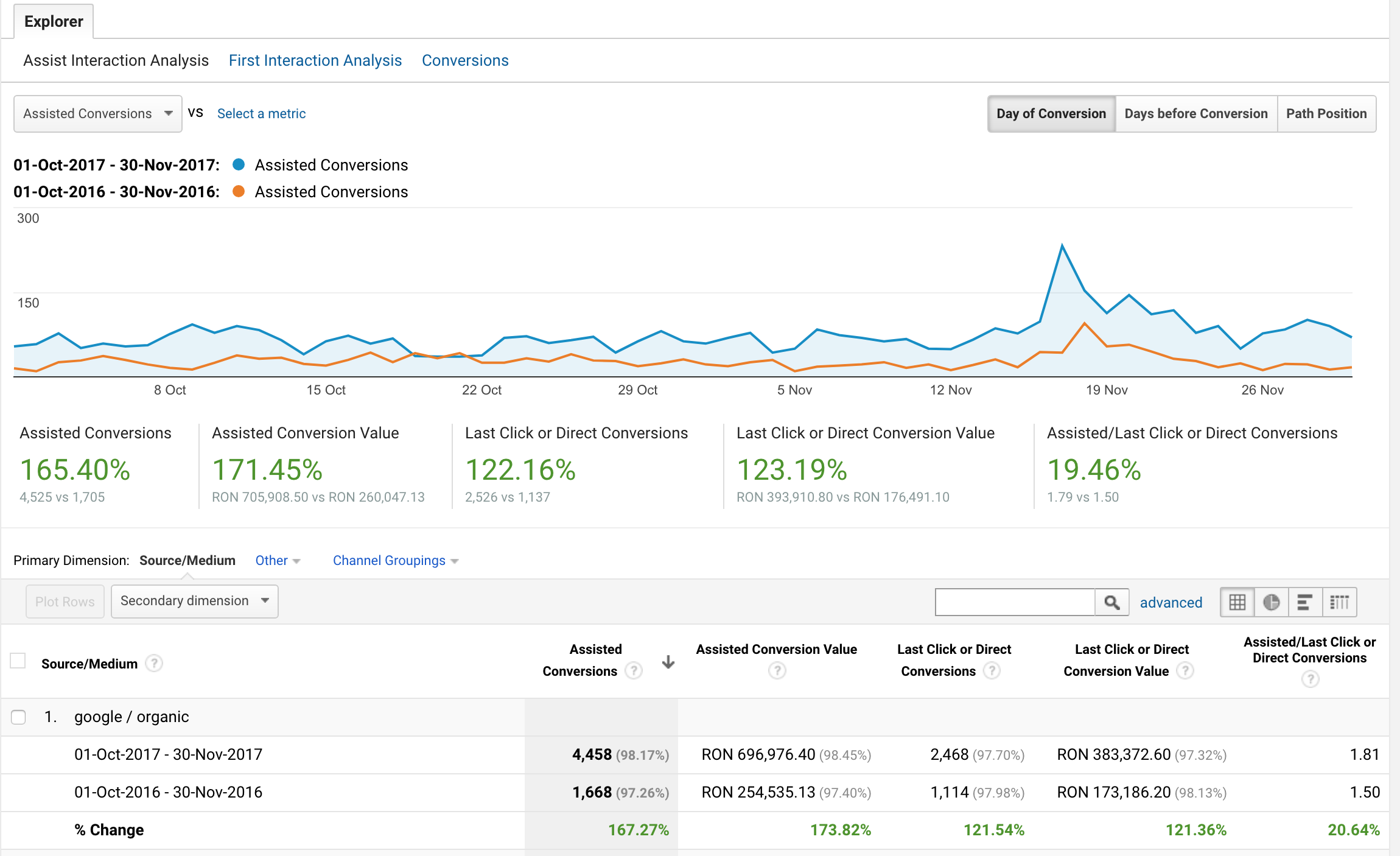Open help for Last Click or Direct Conversions

992,670
